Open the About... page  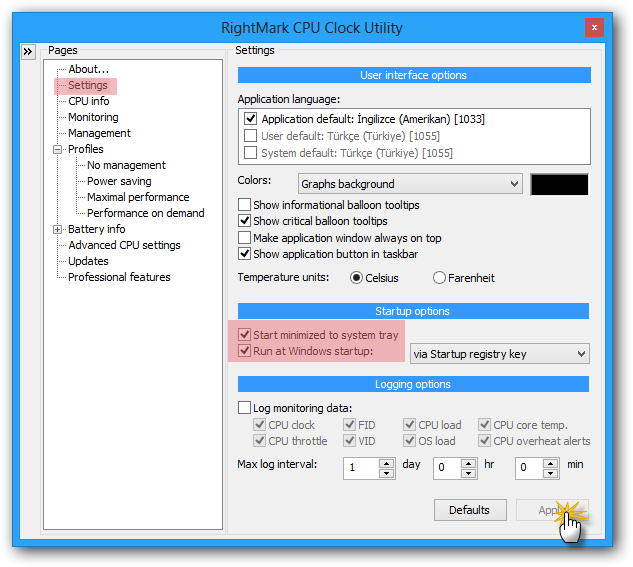tap(88, 69)
